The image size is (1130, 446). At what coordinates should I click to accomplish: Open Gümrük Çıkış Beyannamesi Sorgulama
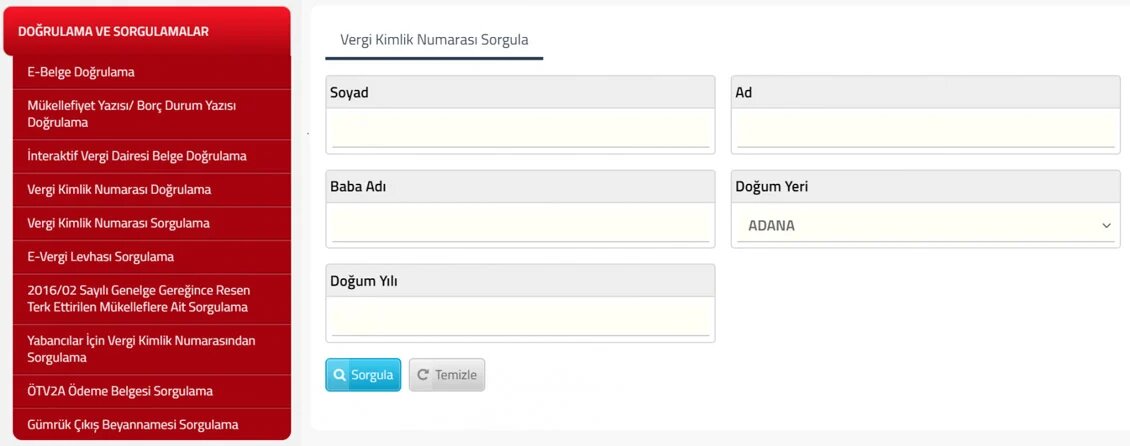coord(132,425)
